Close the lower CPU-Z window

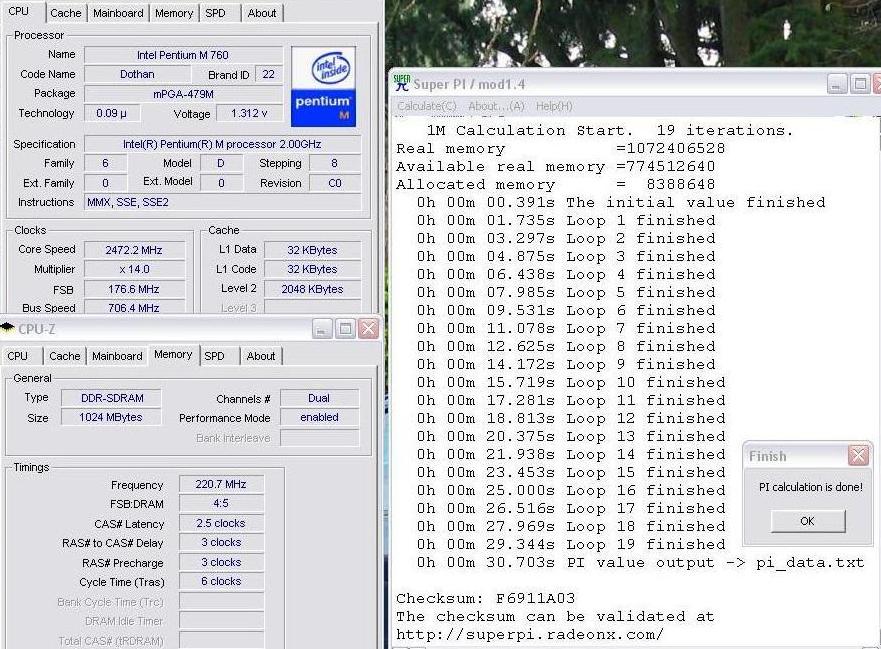[x=369, y=329]
